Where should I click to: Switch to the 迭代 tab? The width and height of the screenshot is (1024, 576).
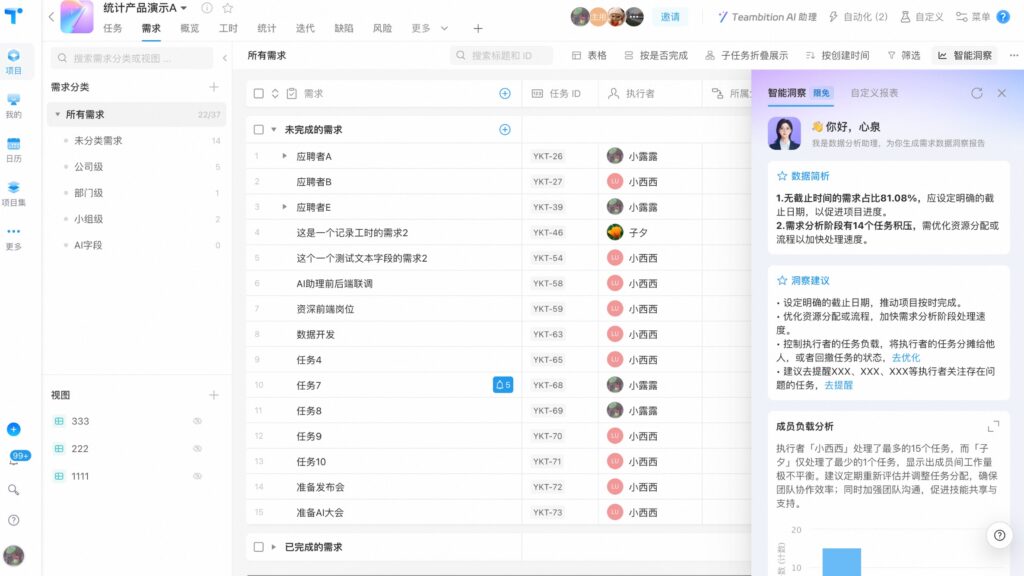tap(305, 28)
